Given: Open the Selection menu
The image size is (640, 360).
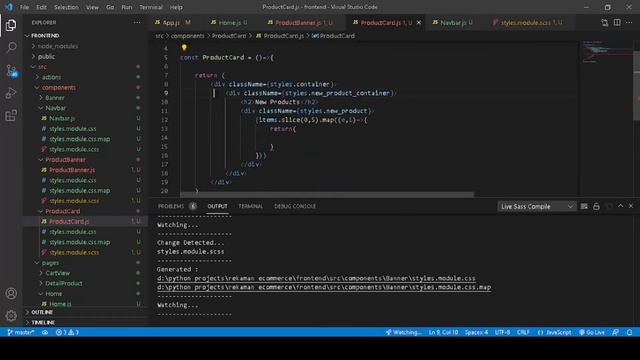Looking at the screenshot, I should pyautogui.click(x=66, y=7).
